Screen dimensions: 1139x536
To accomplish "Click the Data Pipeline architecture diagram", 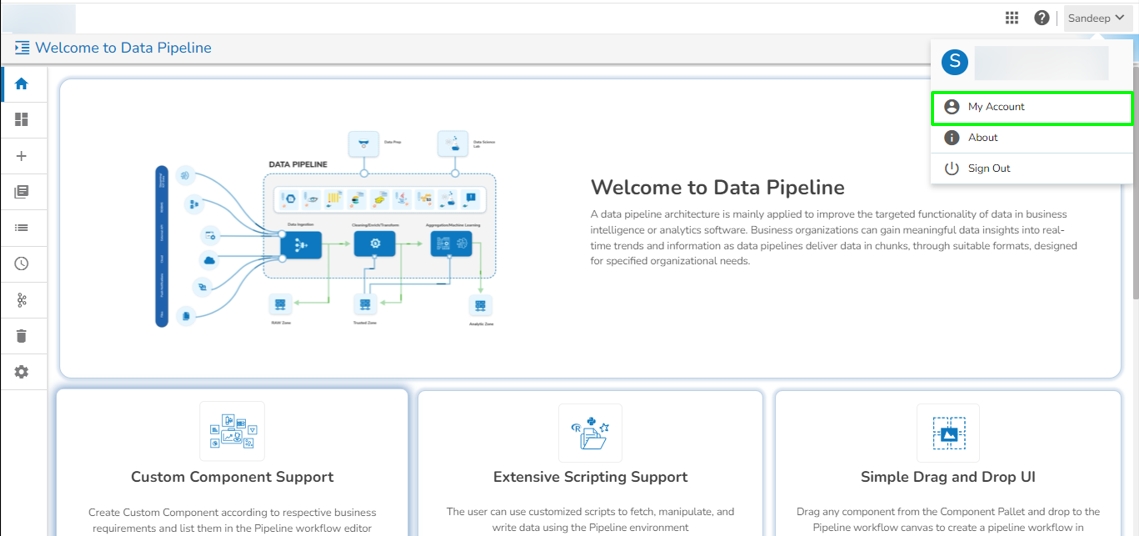I will [326, 229].
